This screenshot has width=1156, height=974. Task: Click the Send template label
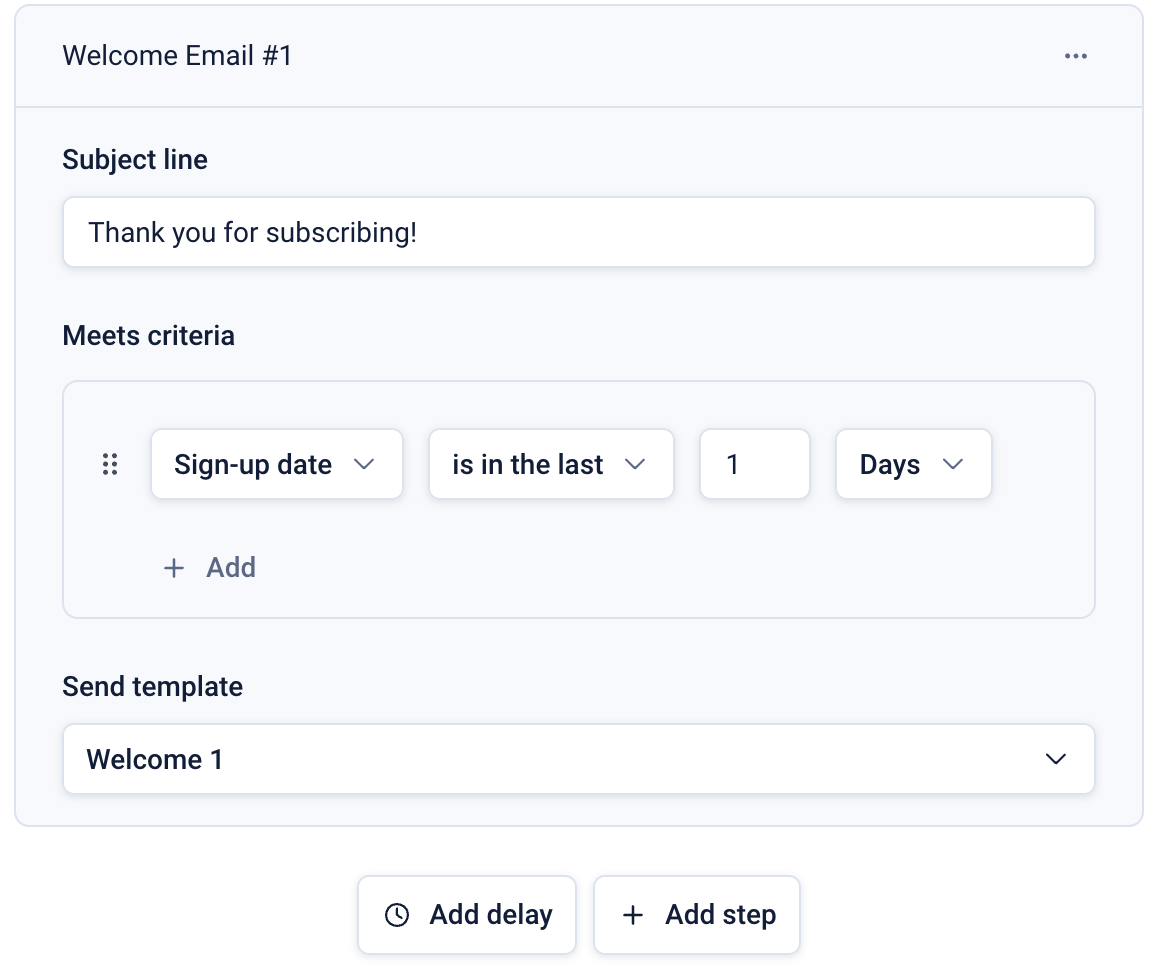tap(152, 687)
